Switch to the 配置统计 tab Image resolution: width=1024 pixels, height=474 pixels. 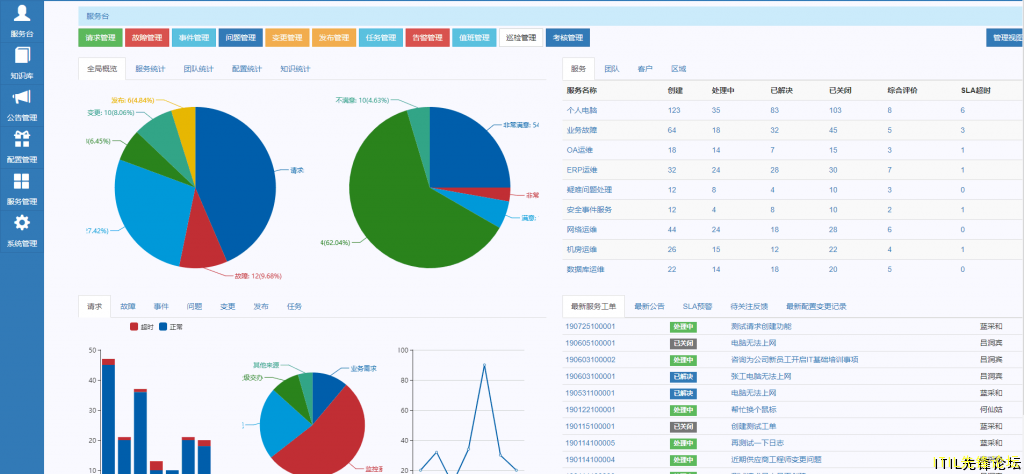247,69
